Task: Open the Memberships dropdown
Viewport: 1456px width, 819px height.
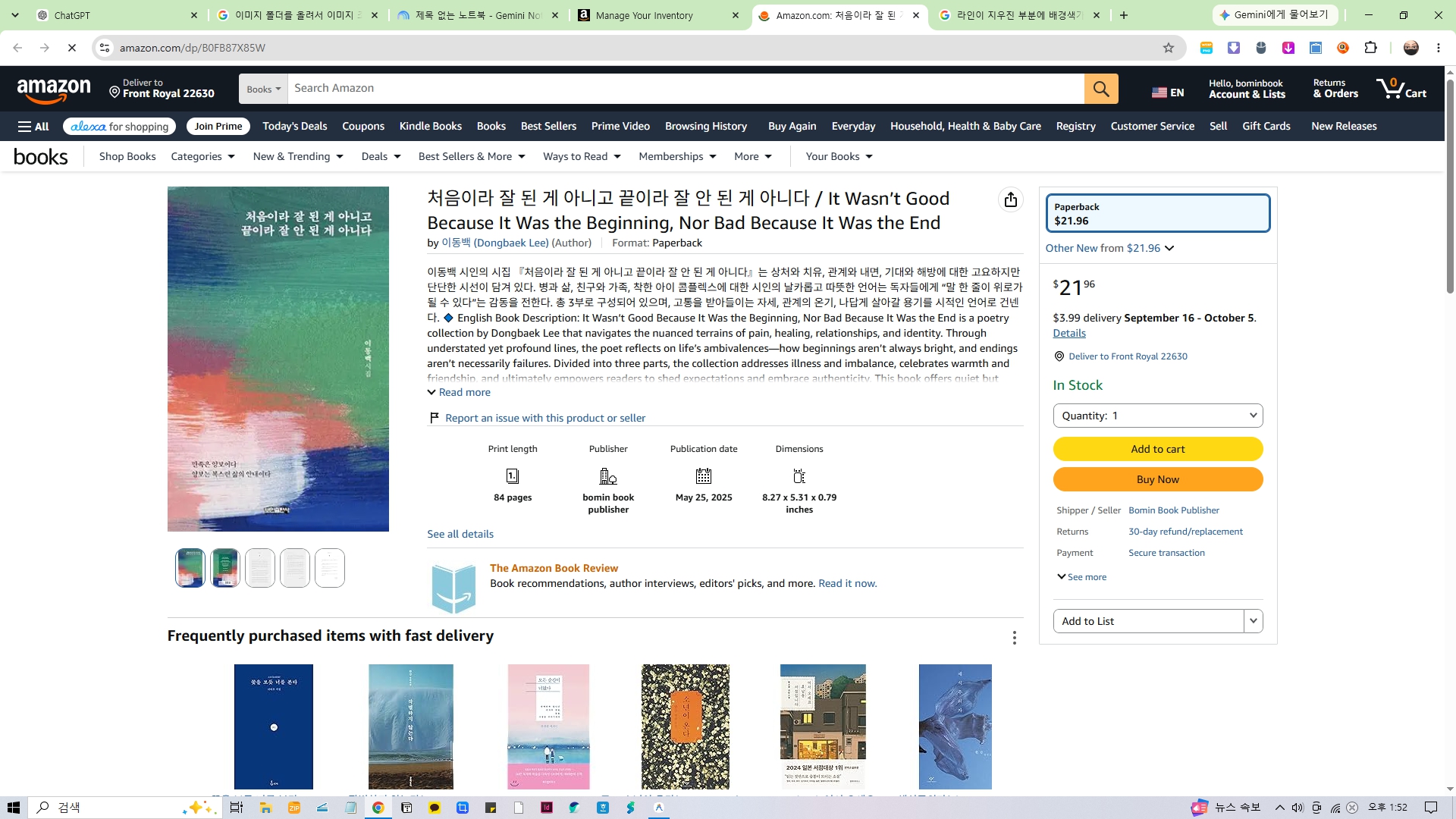Action: pos(677,156)
